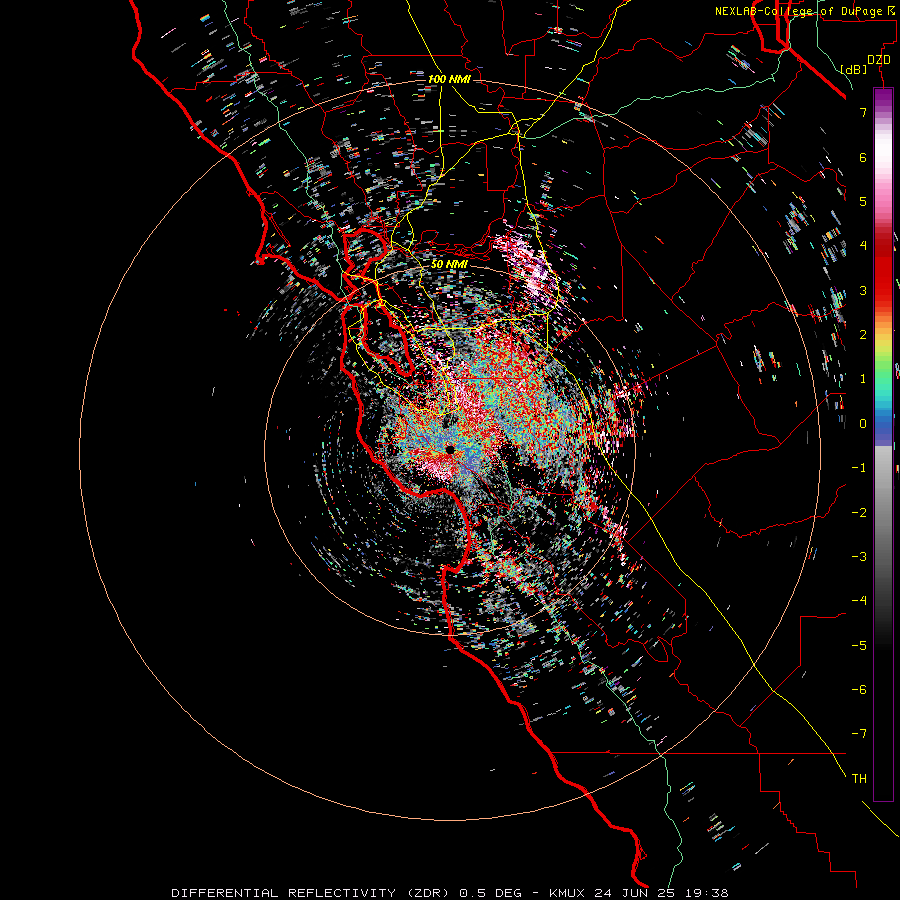The width and height of the screenshot is (900, 900).
Task: Click the 7 dB value on the color scale
Action: click(x=863, y=112)
